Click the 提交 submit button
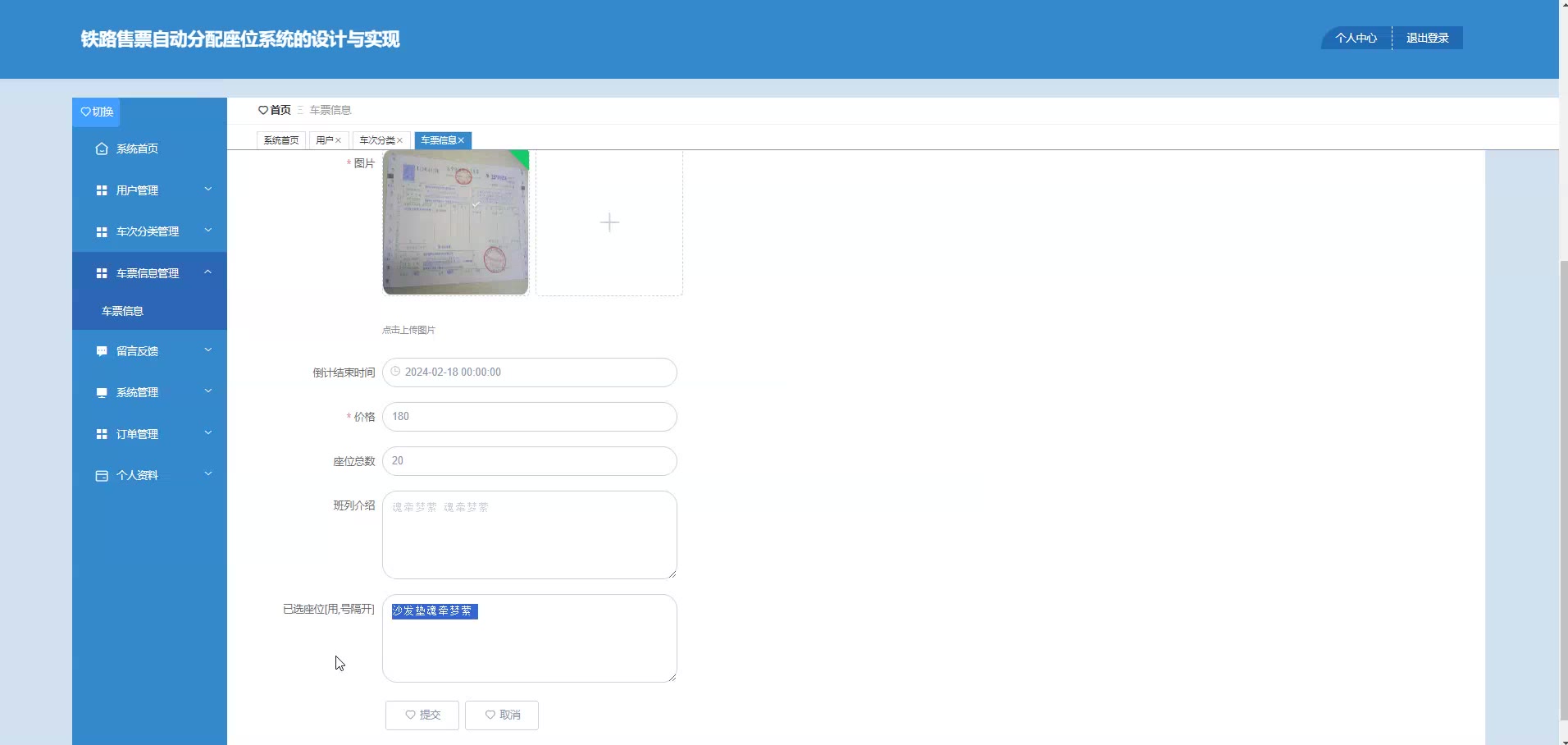This screenshot has width=1568, height=745. [x=422, y=715]
